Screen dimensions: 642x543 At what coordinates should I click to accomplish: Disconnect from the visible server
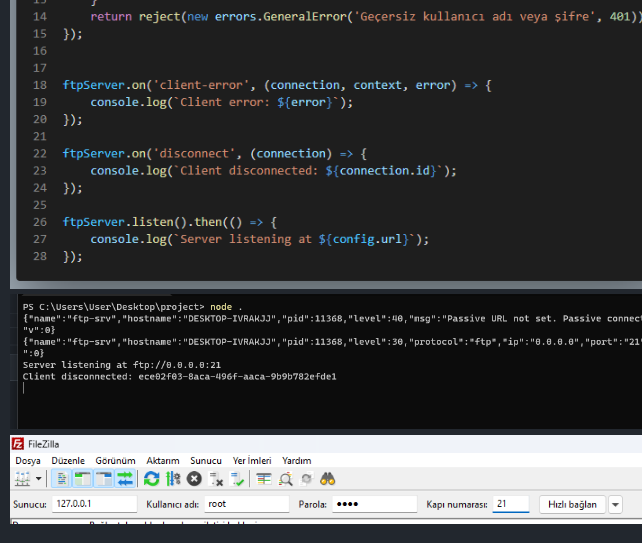(216, 479)
